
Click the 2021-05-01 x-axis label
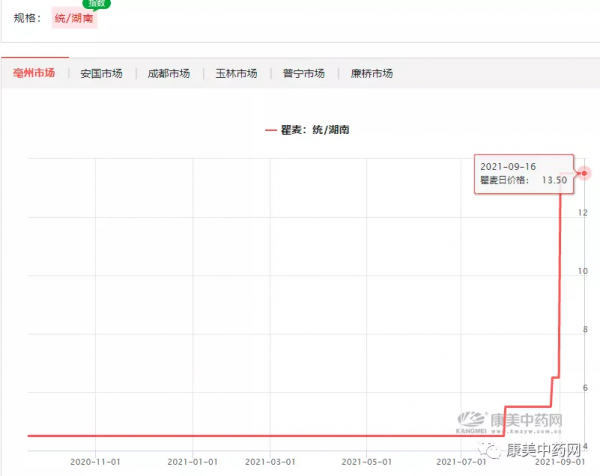(x=366, y=462)
